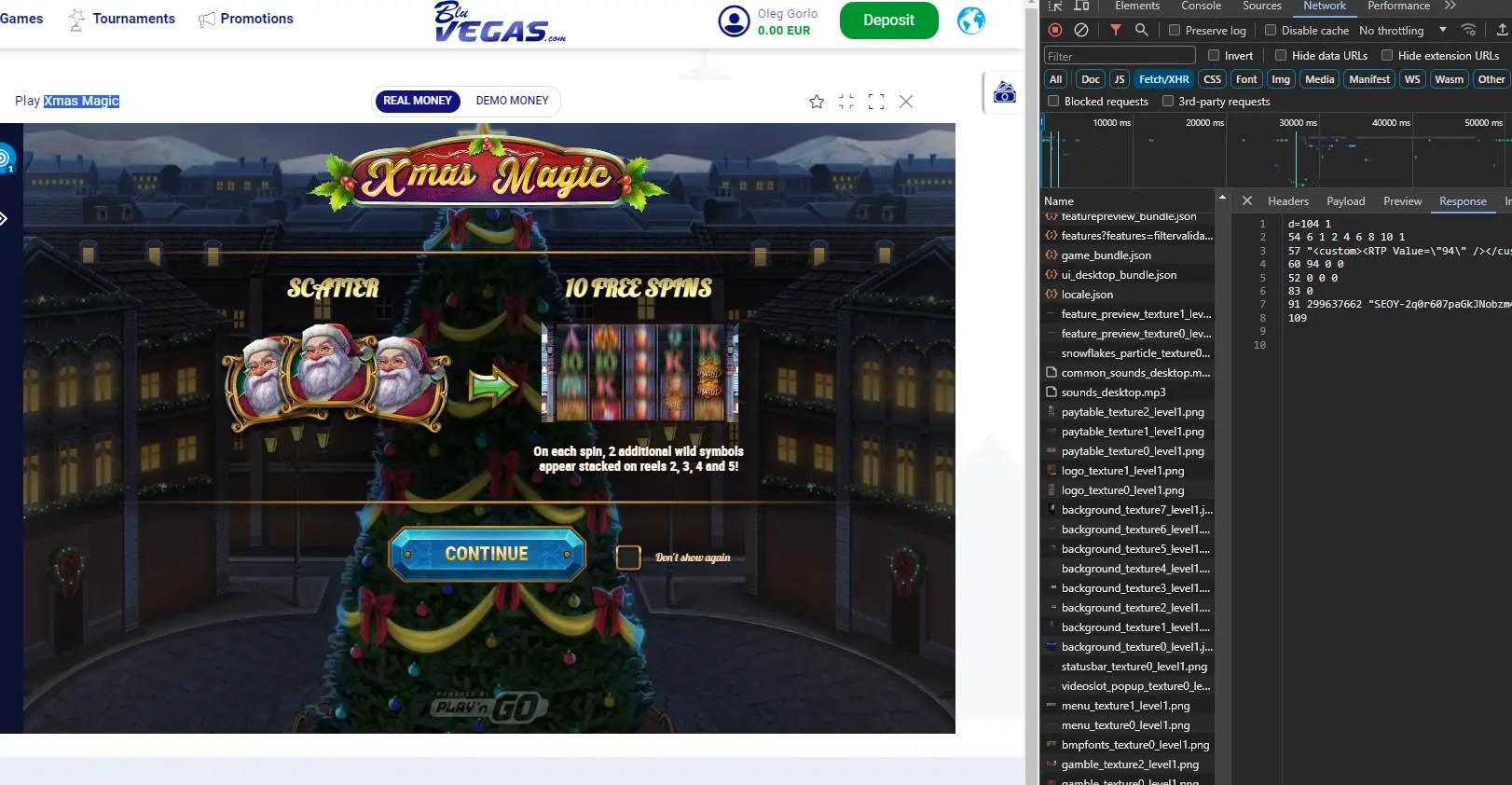Enable Disable cache checkbox
Screen dimensions: 1512x785
point(1271,30)
